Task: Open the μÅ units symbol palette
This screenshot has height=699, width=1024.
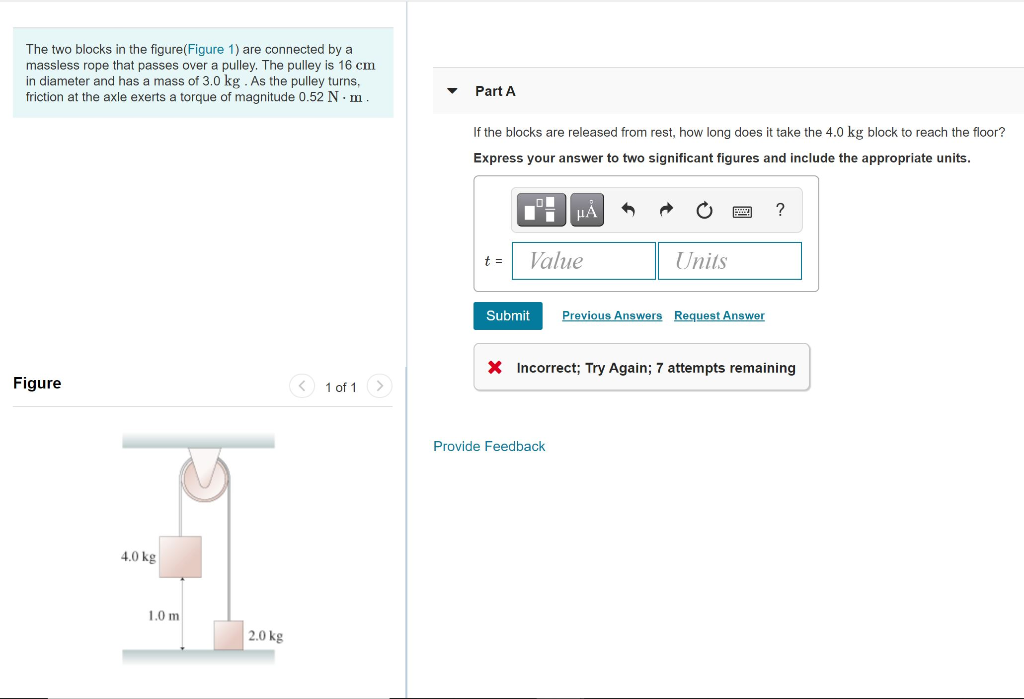Action: coord(586,210)
